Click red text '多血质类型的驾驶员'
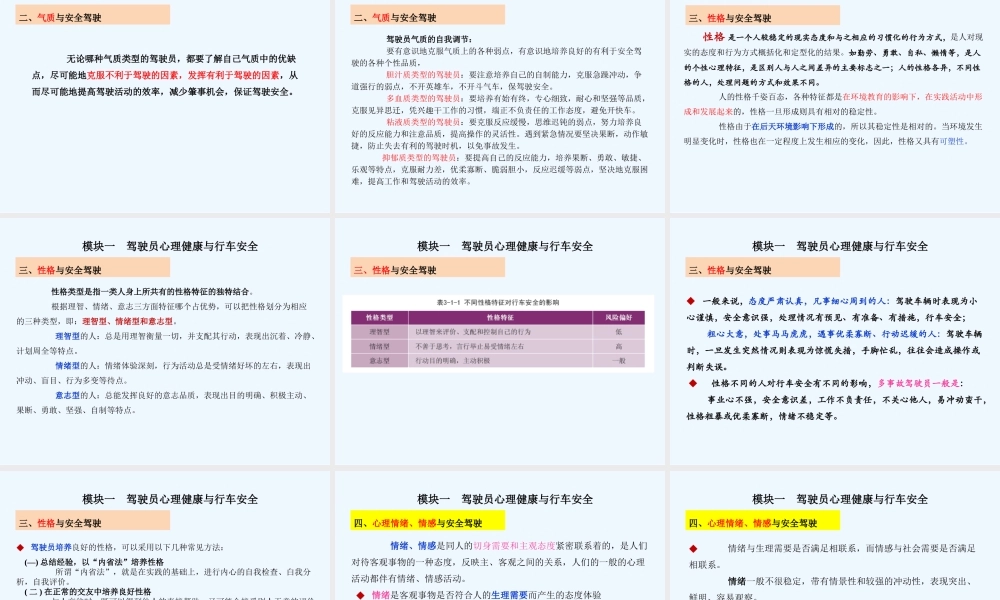1000x600 pixels. point(423,98)
